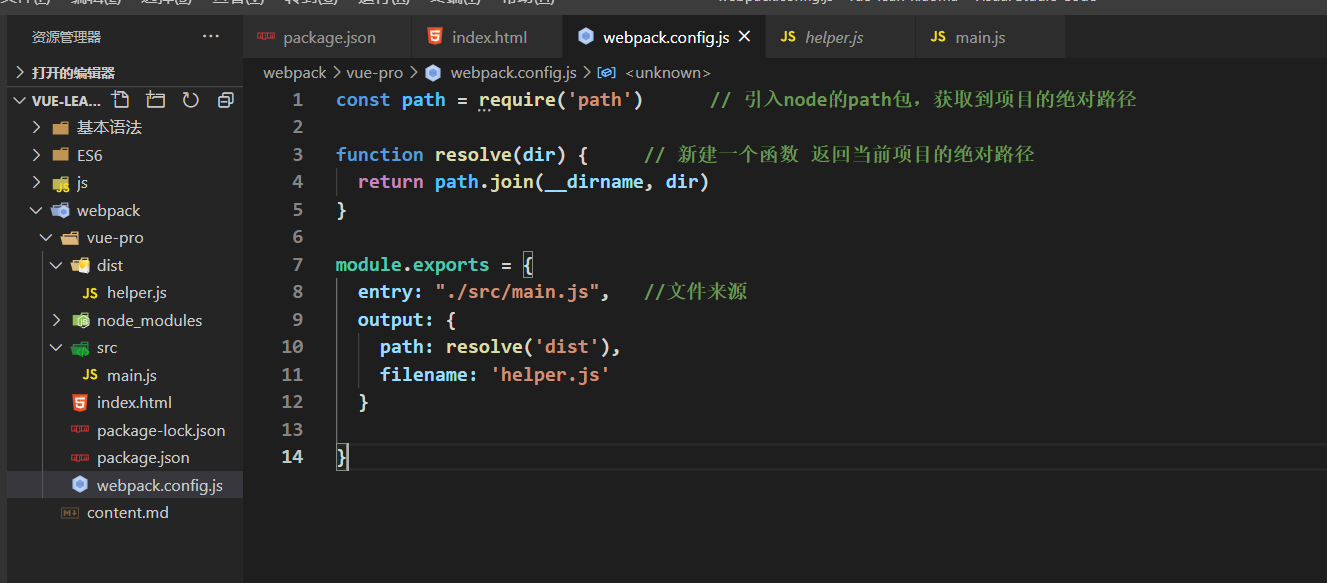Expand the 打开的编辑器 section

[x=20, y=73]
